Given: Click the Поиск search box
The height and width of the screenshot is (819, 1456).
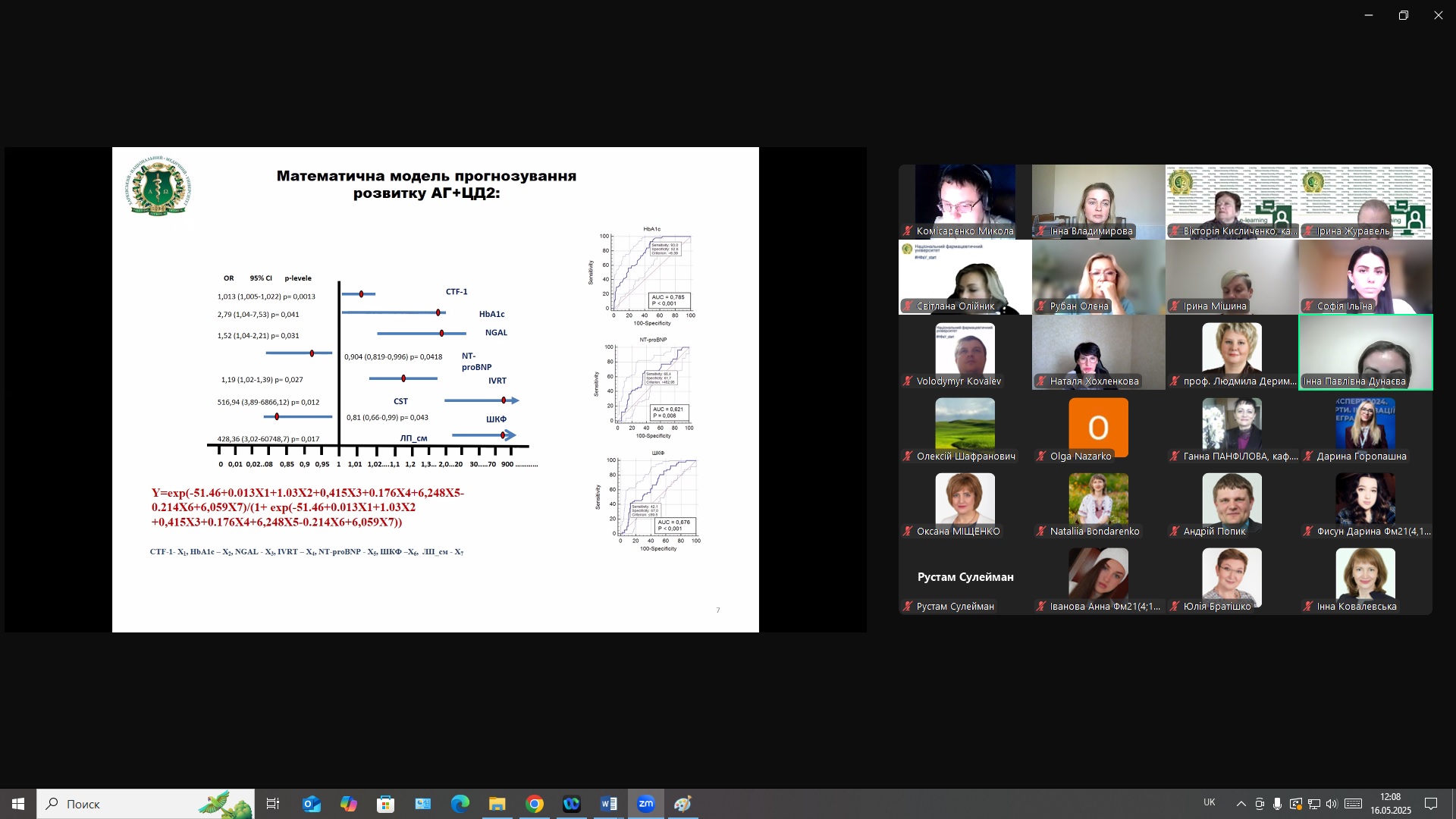Looking at the screenshot, I should tap(146, 804).
